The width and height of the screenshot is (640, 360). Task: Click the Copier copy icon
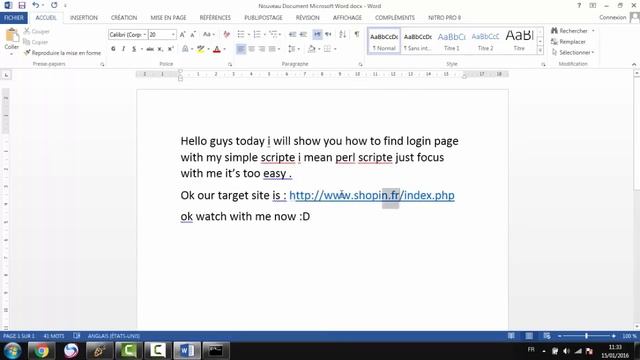[x=27, y=42]
